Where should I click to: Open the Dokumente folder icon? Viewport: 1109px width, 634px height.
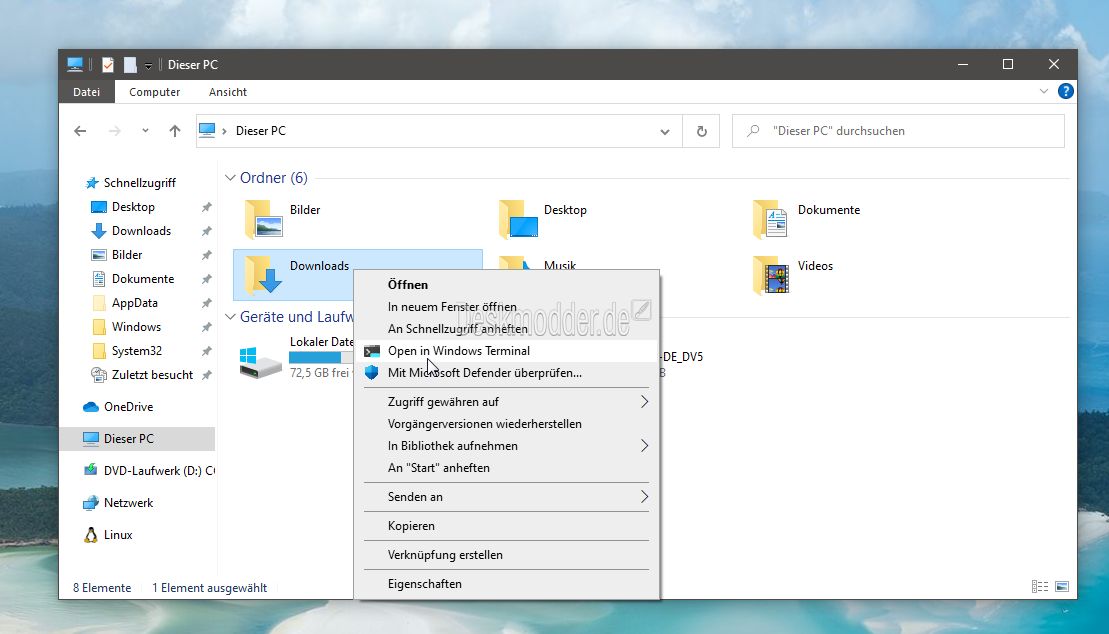point(770,218)
